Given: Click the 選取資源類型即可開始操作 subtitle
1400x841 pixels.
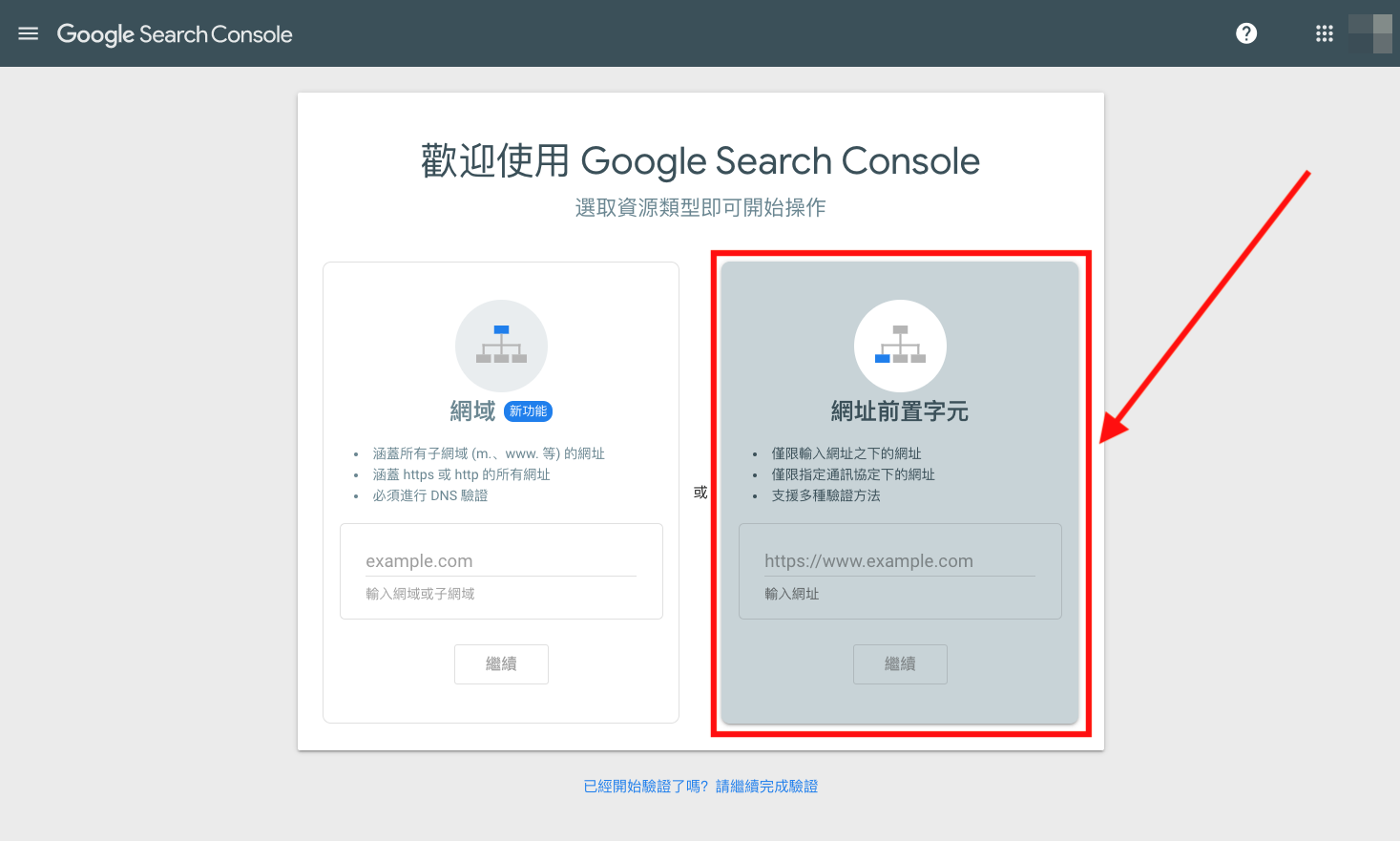Looking at the screenshot, I should [x=700, y=208].
